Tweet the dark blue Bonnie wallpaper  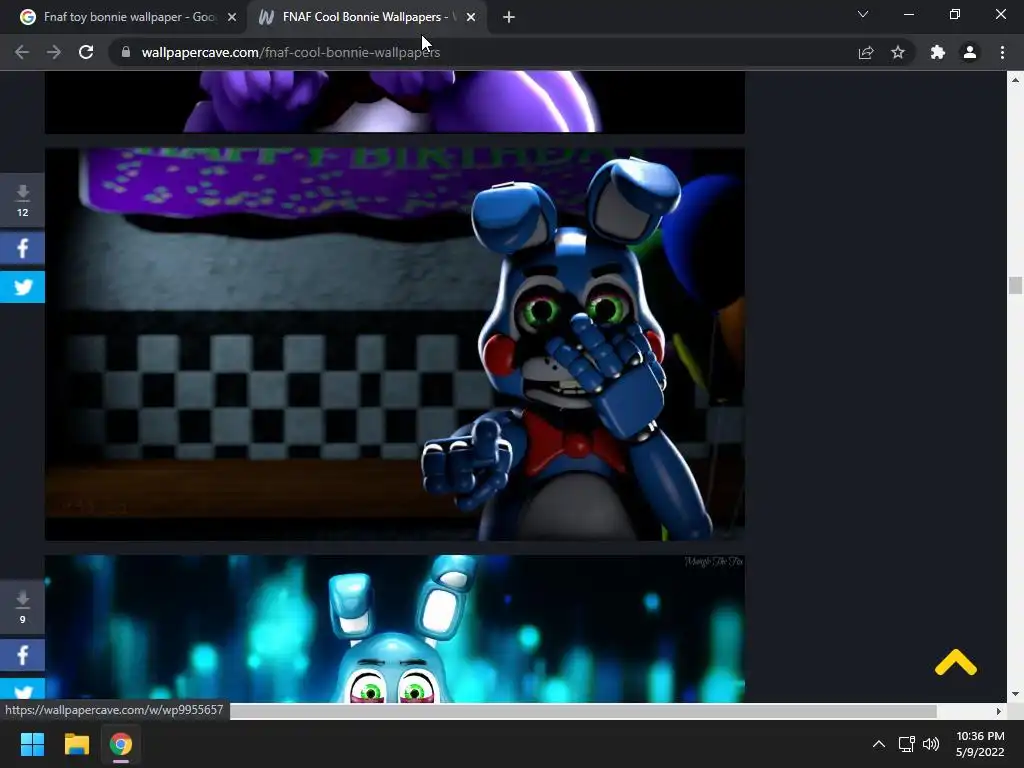pyautogui.click(x=22, y=287)
